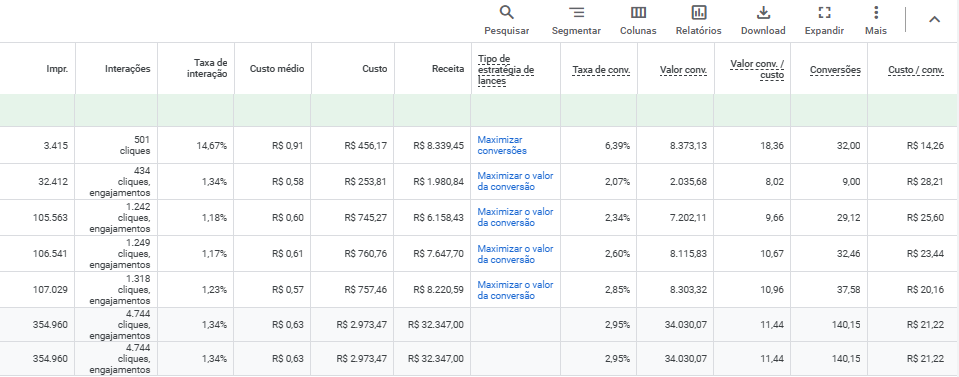This screenshot has width=959, height=377.
Task: Select the R$ 6.158,43 revenue cell
Action: 439,218
